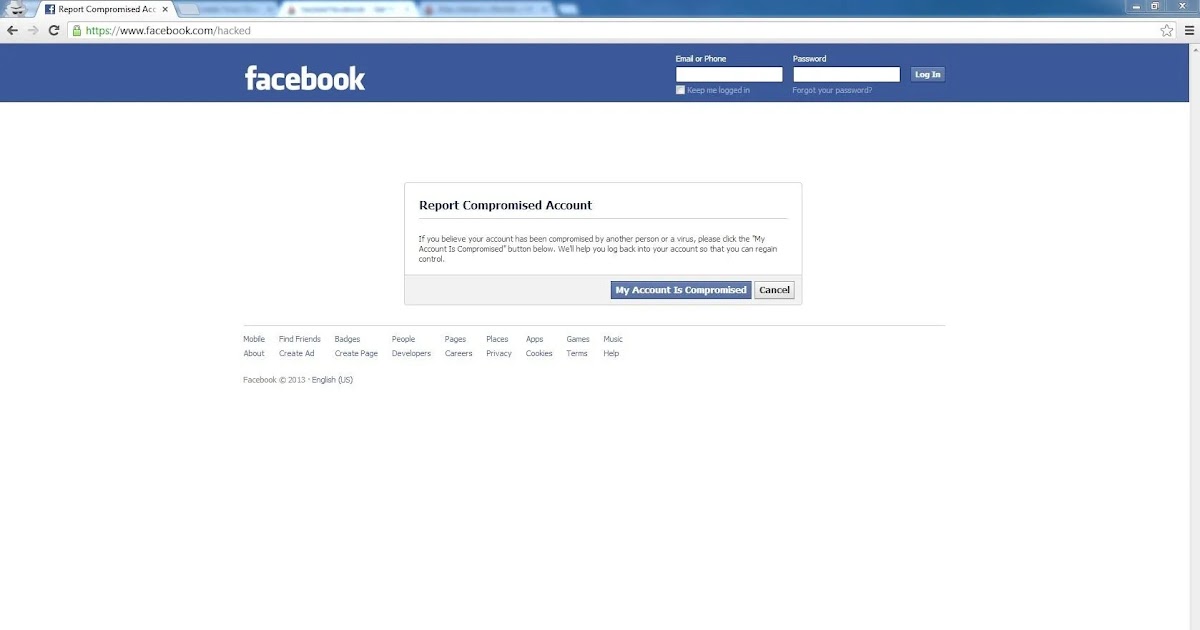Focus the Password field
The height and width of the screenshot is (630, 1200).
pos(847,74)
